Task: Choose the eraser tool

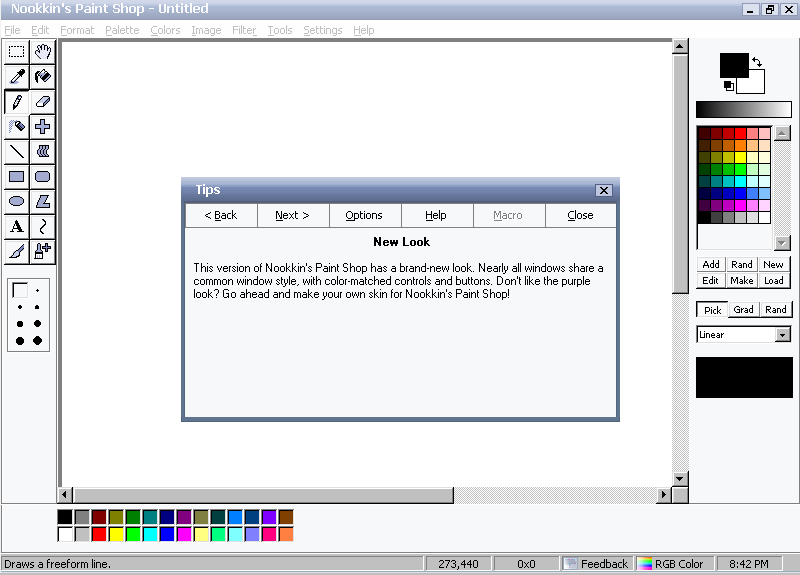Action: coord(43,102)
